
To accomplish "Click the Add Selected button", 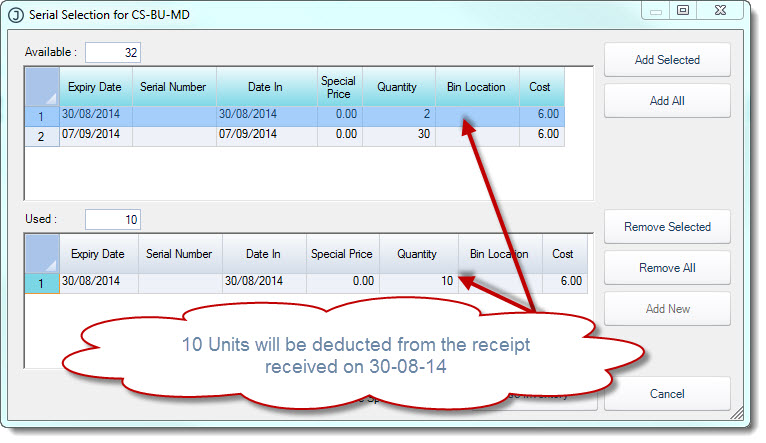I will tap(667, 60).
